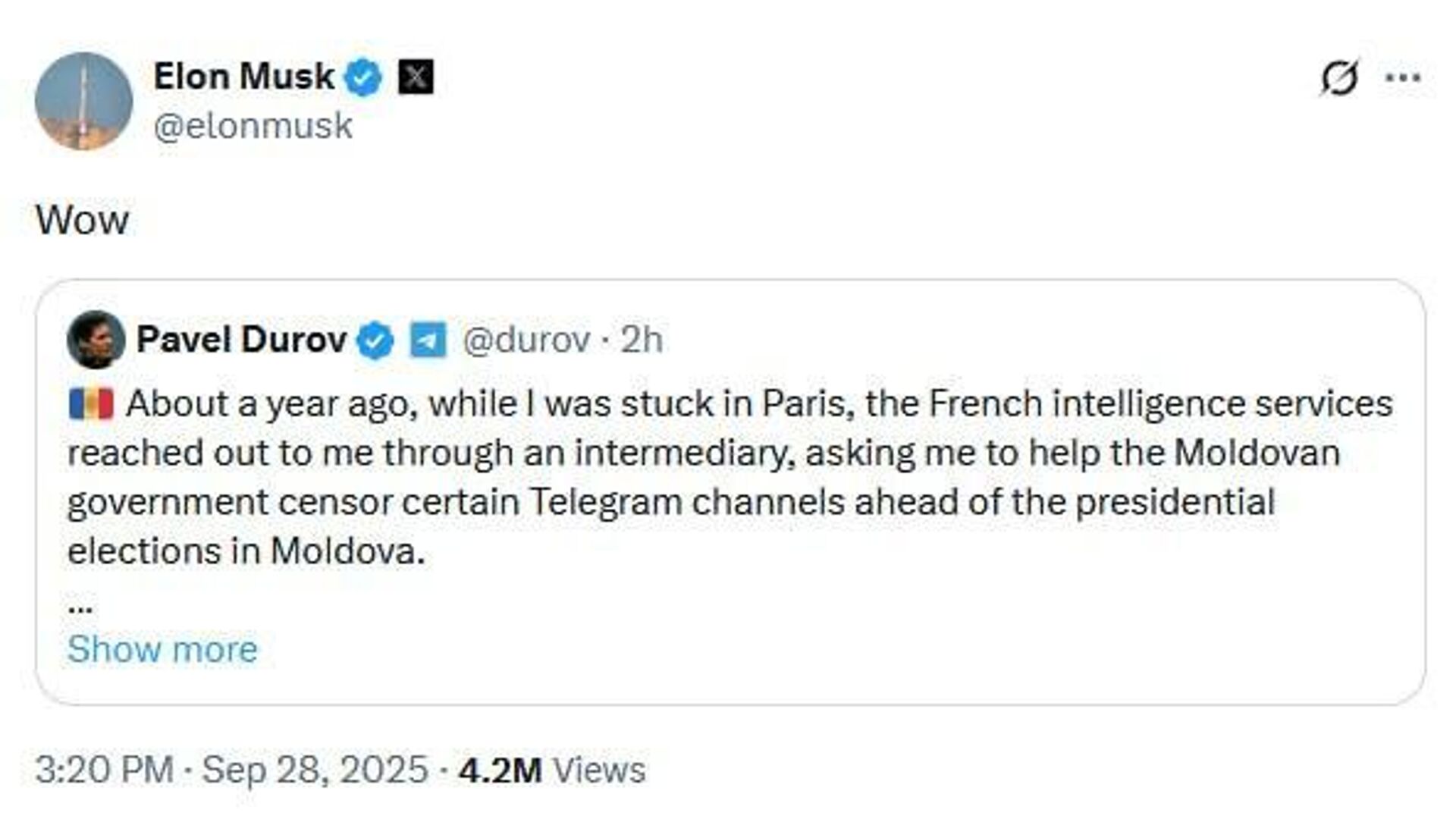The height and width of the screenshot is (819, 1456).
Task: Click the quoted post's 2h timestamp
Action: point(642,340)
